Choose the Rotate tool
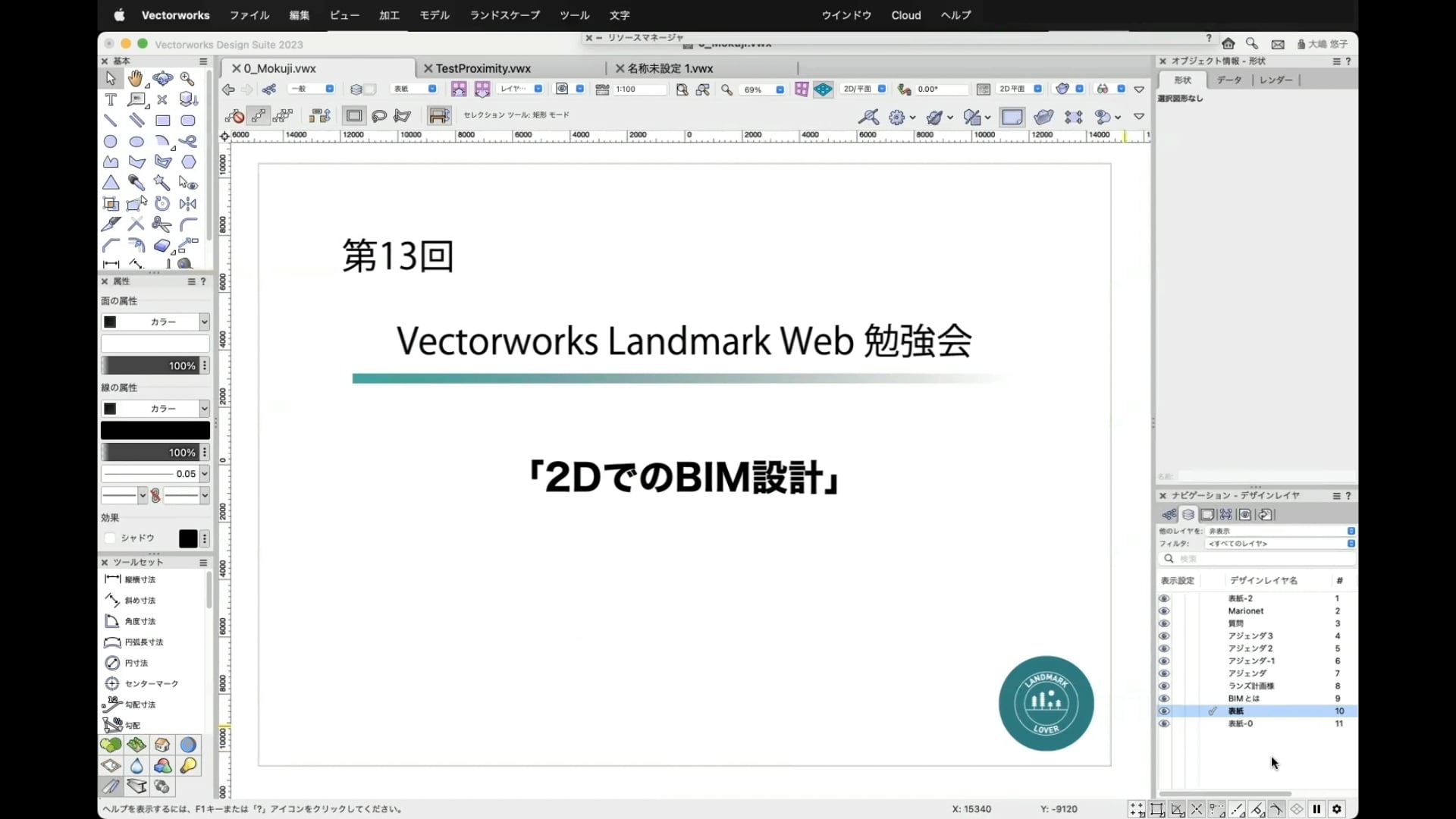Viewport: 1456px width, 819px height. (x=162, y=204)
